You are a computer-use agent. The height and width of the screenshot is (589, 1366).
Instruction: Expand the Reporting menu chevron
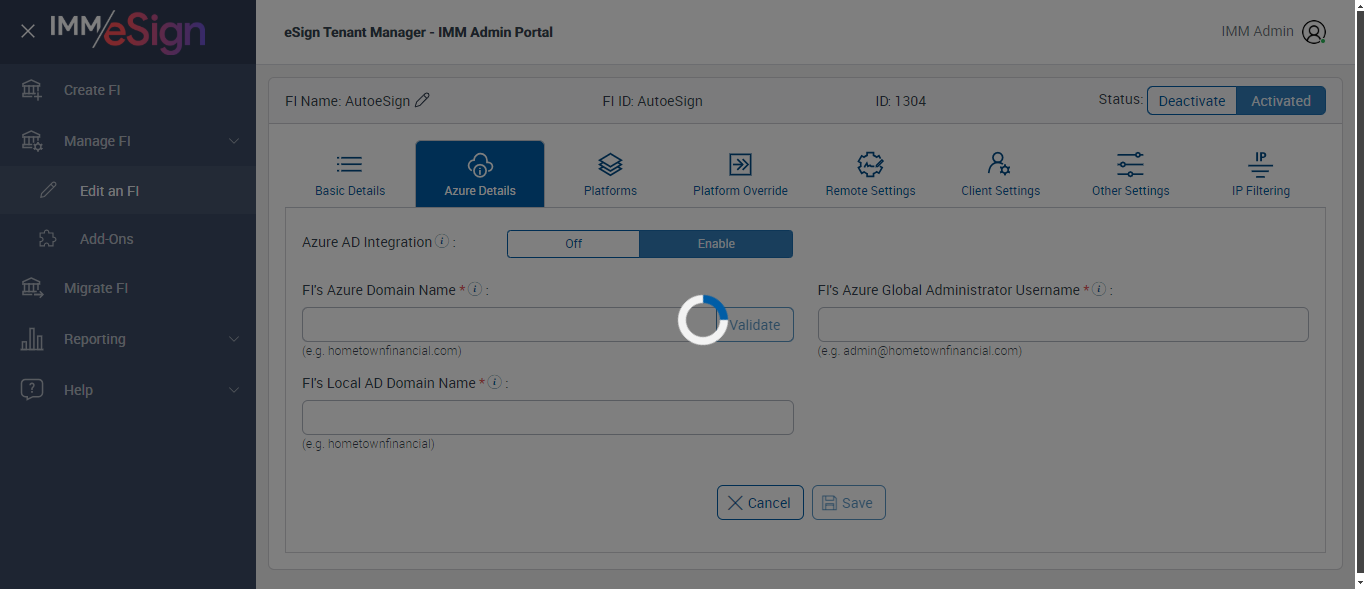coord(234,339)
